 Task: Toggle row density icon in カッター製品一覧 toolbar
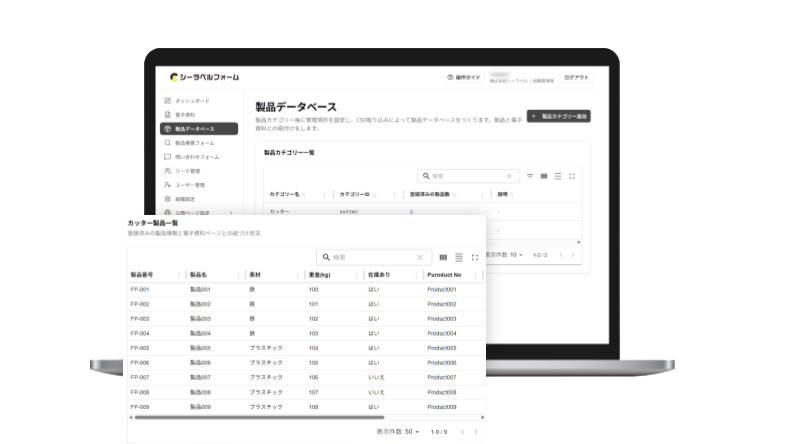[x=459, y=258]
